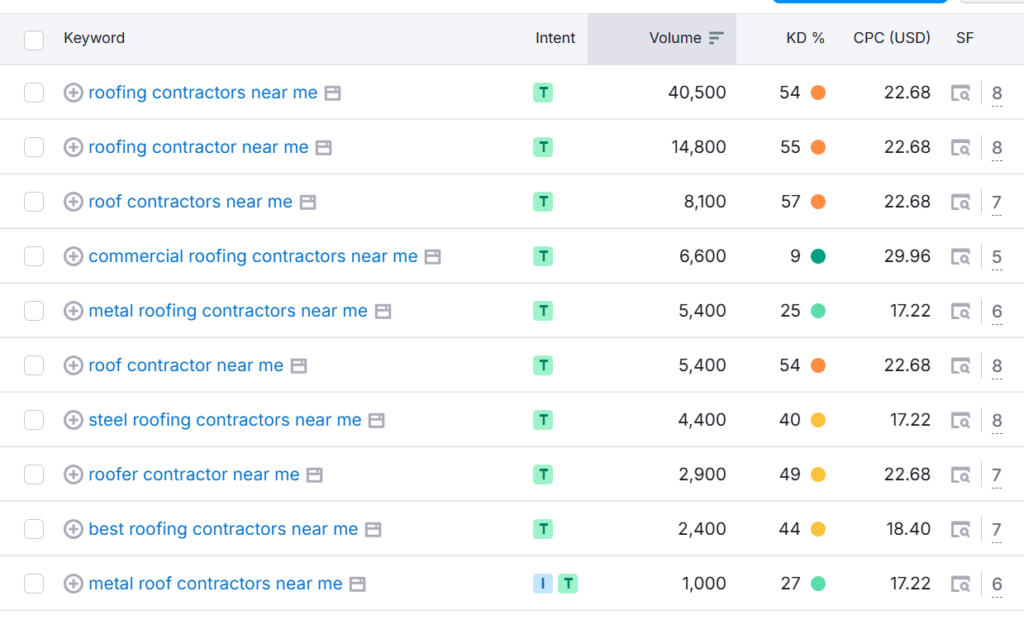Select checkbox for 'roof contractor near me'
This screenshot has width=1024, height=620.
click(x=34, y=366)
